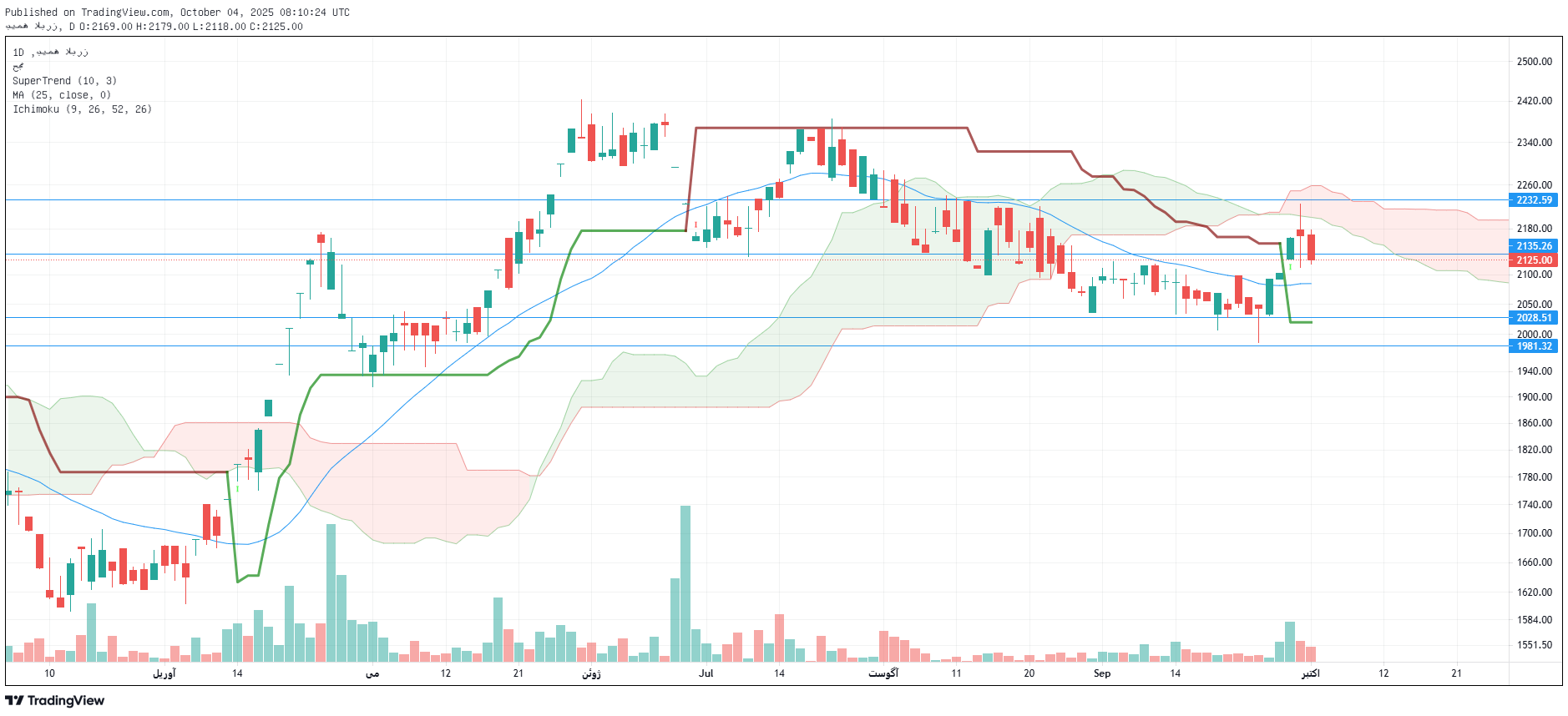Select the blue 2135.26 price label
Screen dimensions: 1568x716
point(1534,246)
